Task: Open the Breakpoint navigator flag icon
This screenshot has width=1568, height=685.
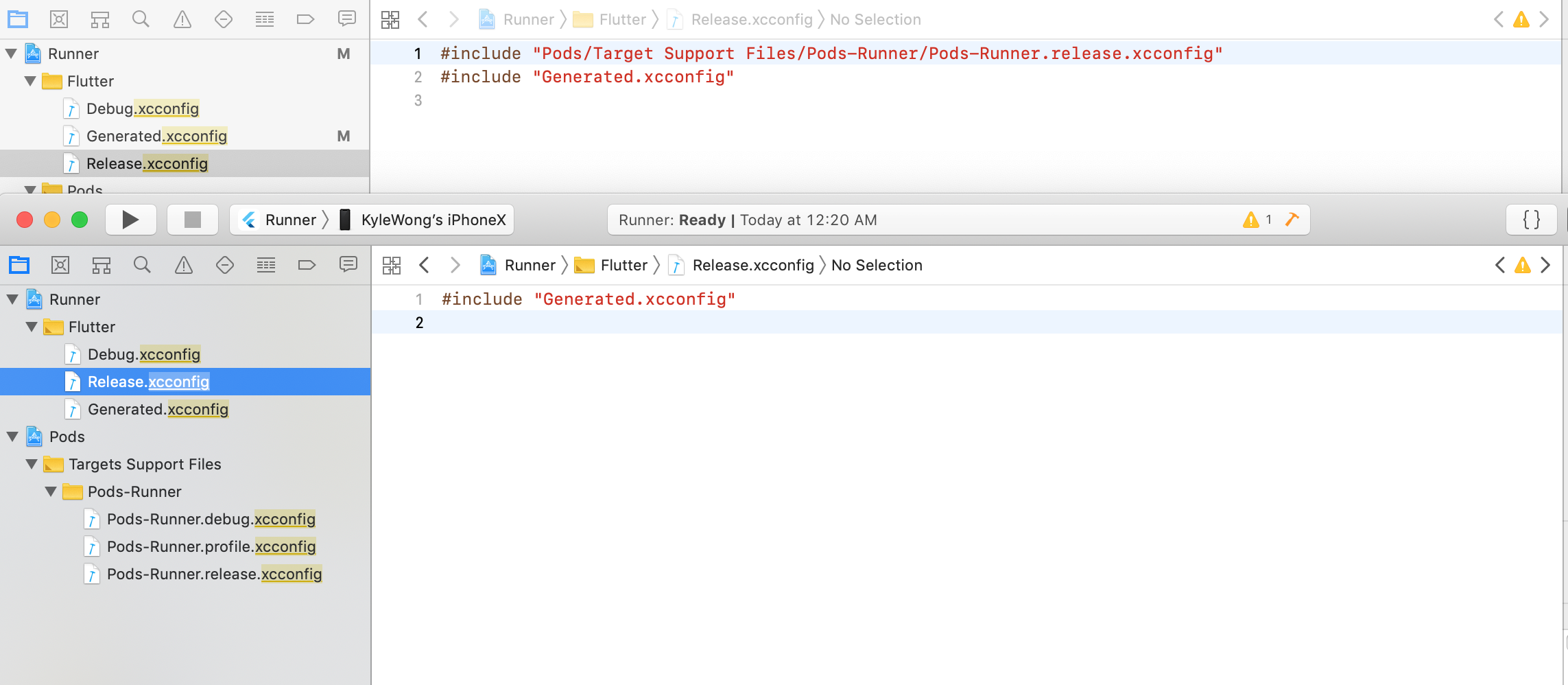Action: (x=307, y=264)
